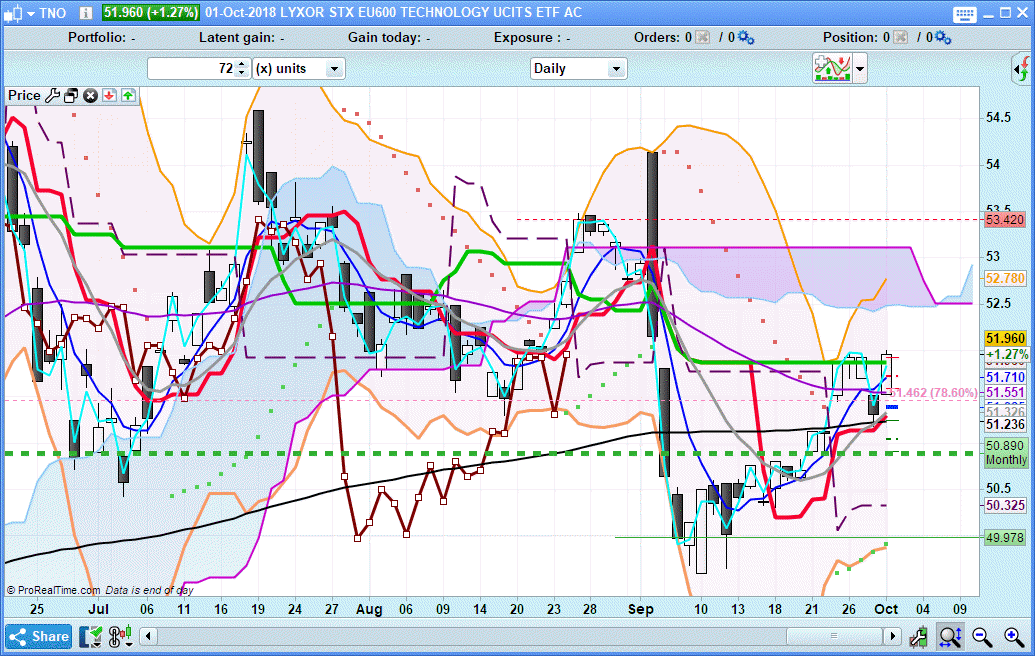1035x656 pixels.
Task: Toggle the auto-zoom magnifier with arrows icon
Action: click(x=950, y=637)
